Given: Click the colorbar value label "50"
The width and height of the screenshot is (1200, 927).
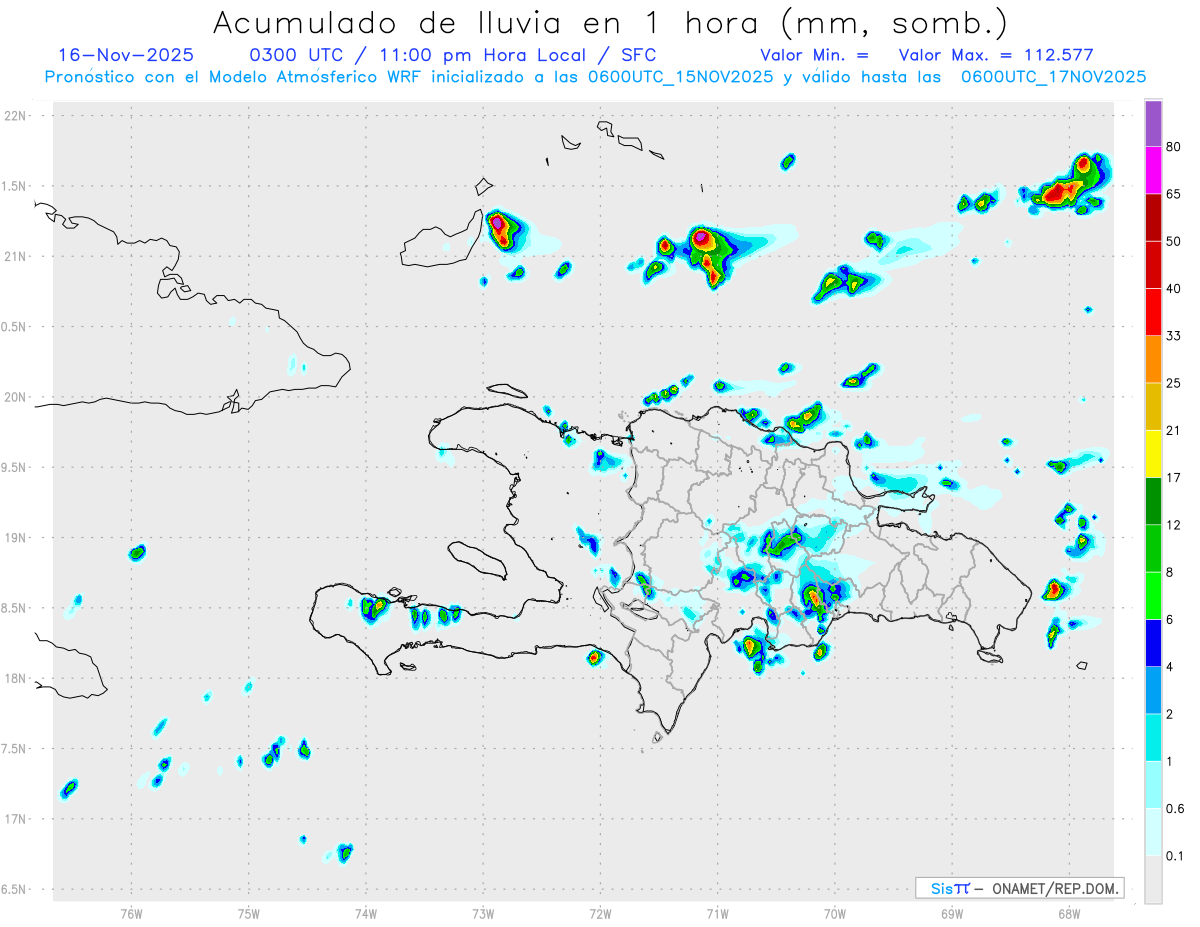Looking at the screenshot, I should (1173, 241).
